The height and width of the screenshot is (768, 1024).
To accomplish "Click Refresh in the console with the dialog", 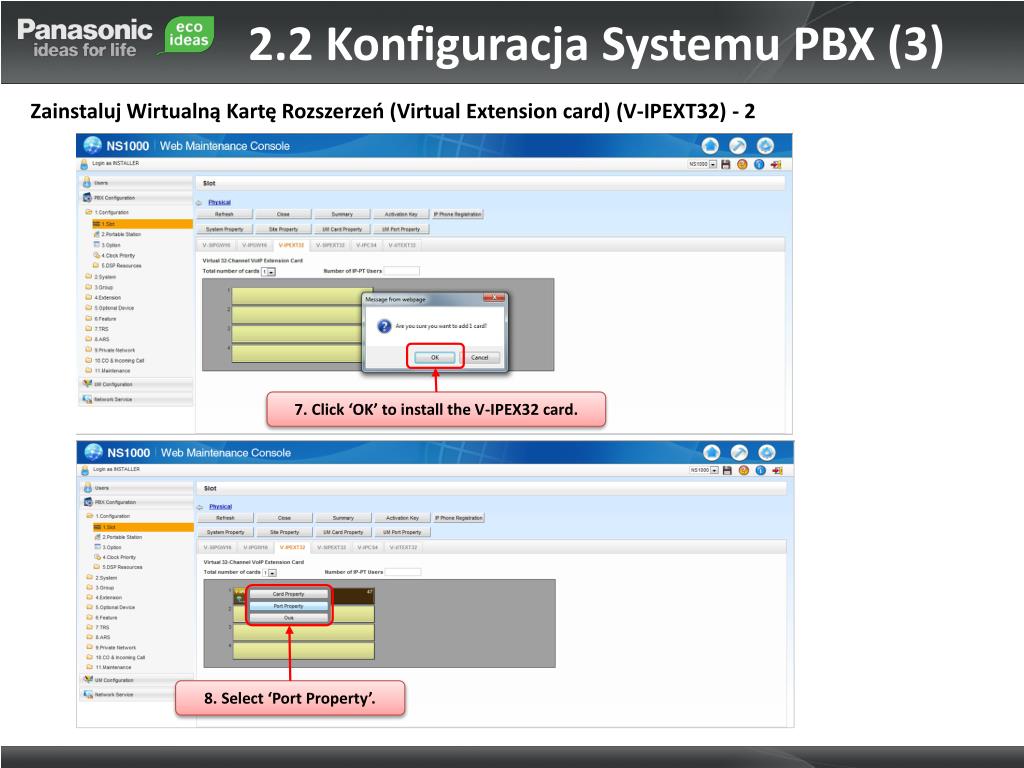I will (x=224, y=214).
